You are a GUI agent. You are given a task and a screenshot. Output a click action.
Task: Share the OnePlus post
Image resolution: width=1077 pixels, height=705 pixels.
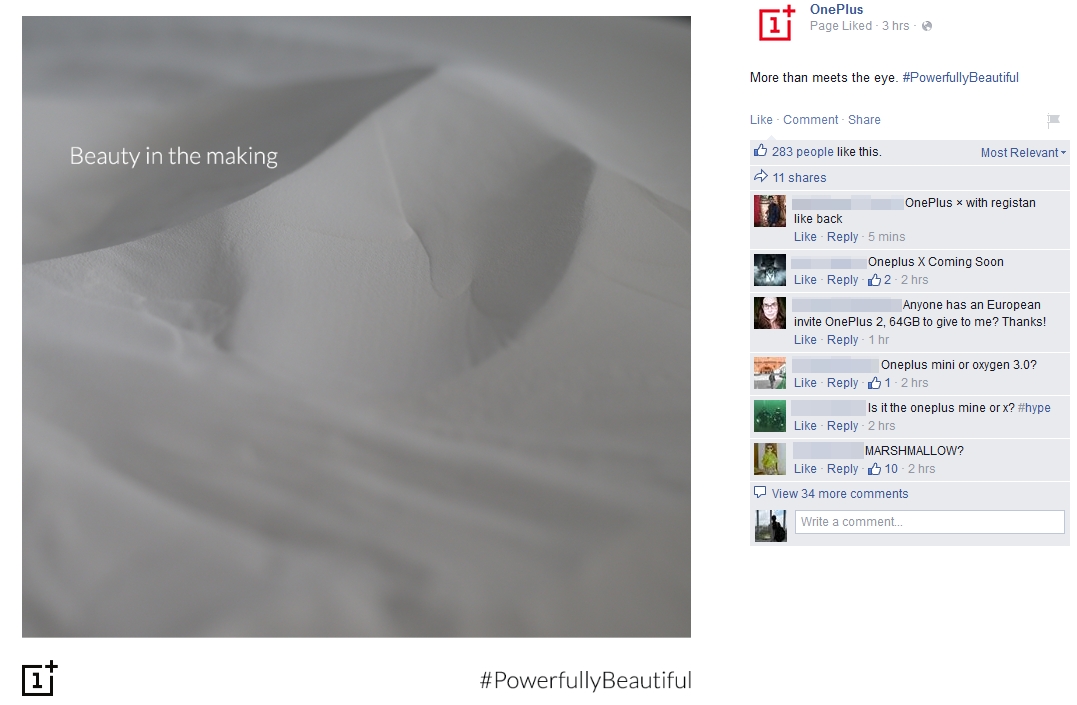pyautogui.click(x=864, y=120)
